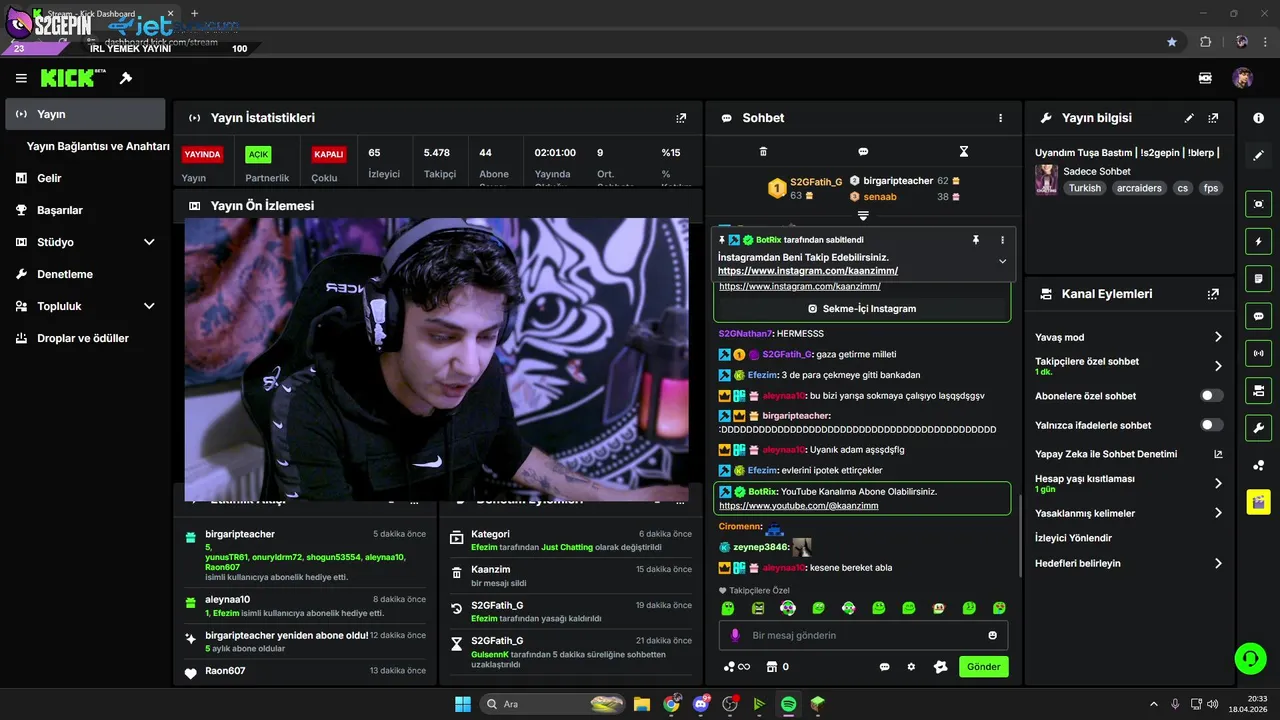Collapse the chat leaderboard arrow

pos(863,215)
